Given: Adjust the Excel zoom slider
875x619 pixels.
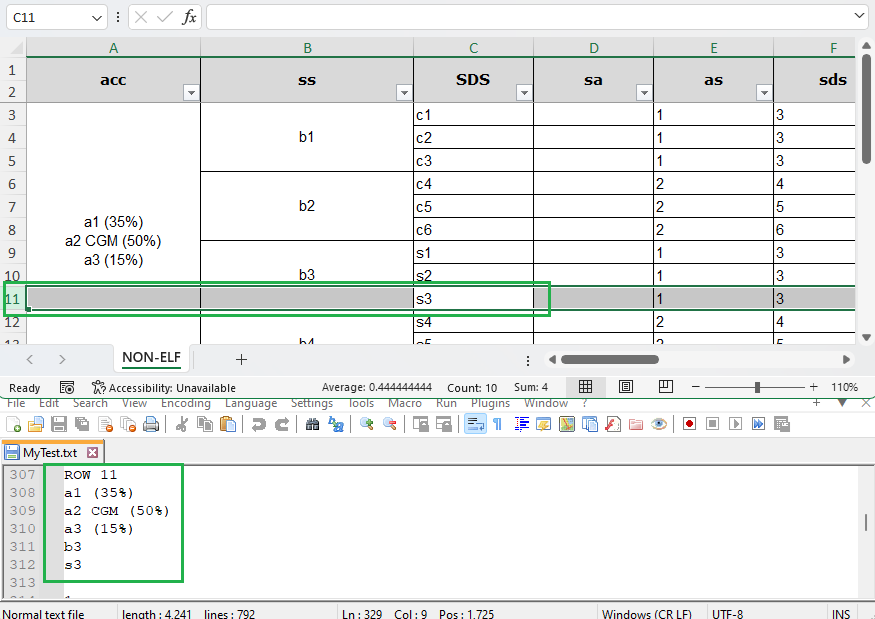Looking at the screenshot, I should [757, 387].
